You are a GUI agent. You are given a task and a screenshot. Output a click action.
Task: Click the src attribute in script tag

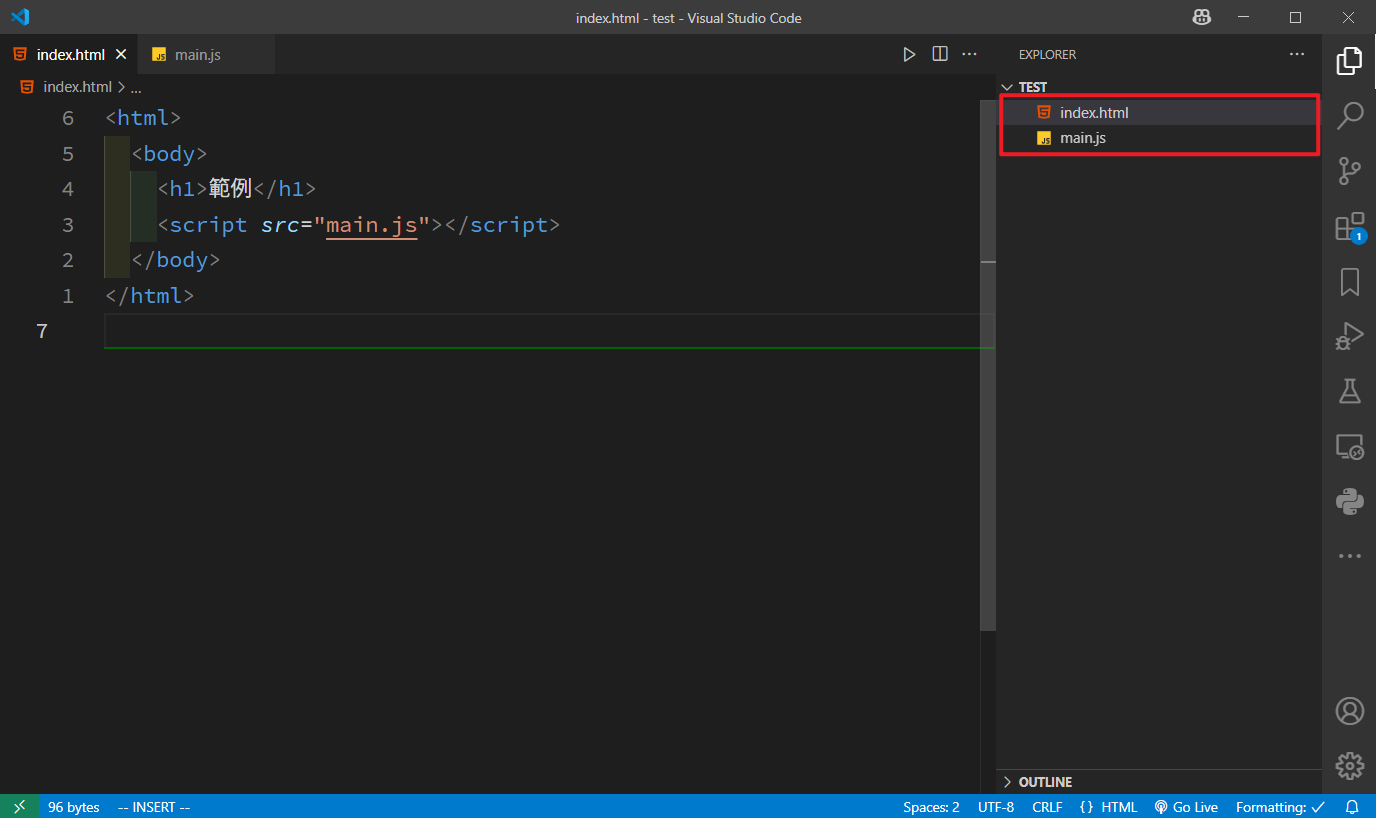280,224
